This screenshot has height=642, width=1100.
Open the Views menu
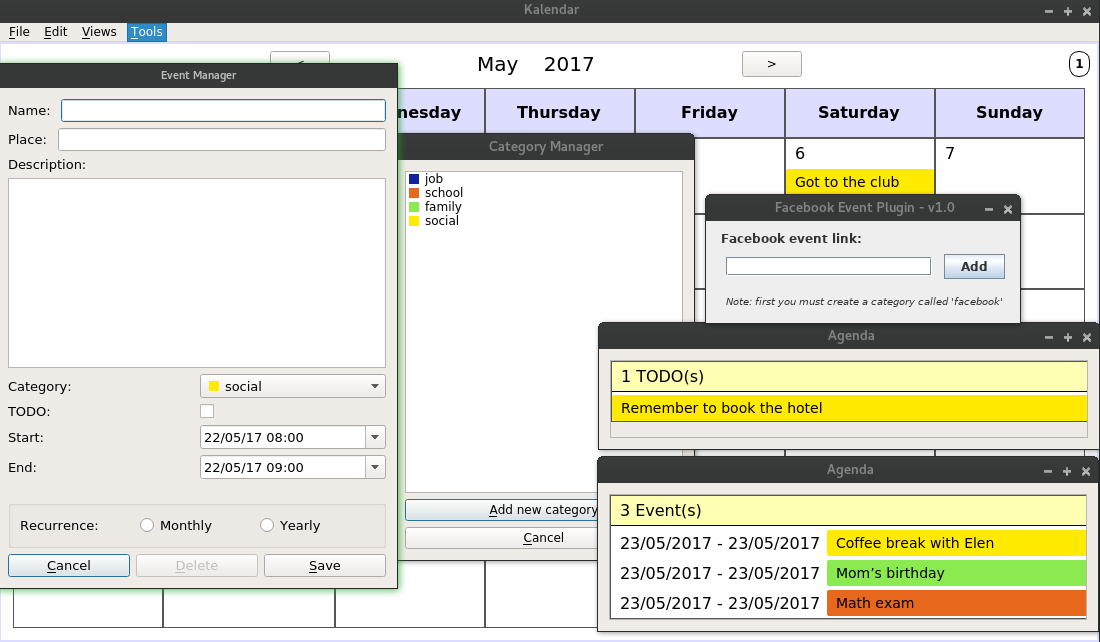coord(98,31)
